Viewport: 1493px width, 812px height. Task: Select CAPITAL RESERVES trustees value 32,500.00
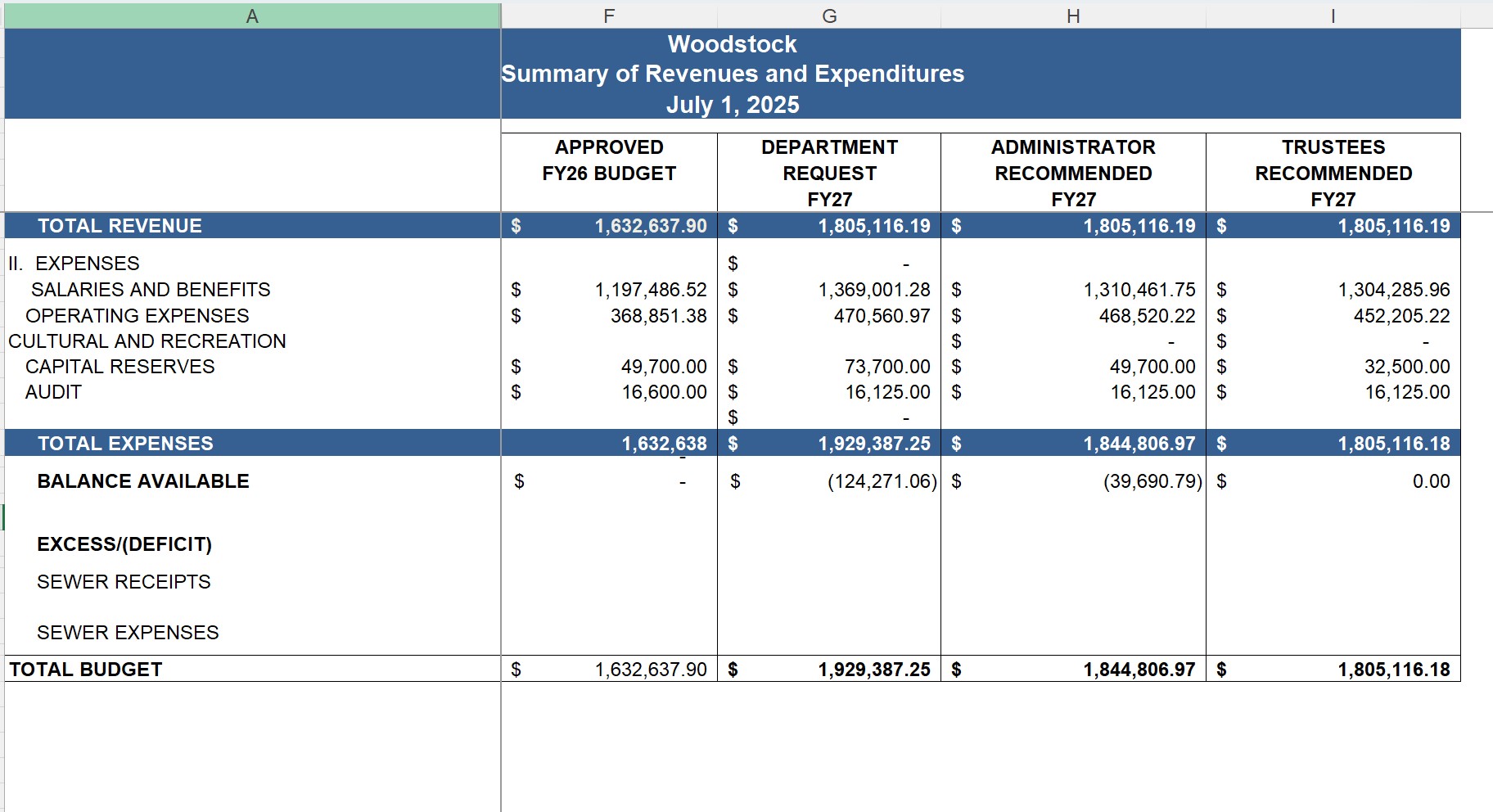pyautogui.click(x=1406, y=367)
